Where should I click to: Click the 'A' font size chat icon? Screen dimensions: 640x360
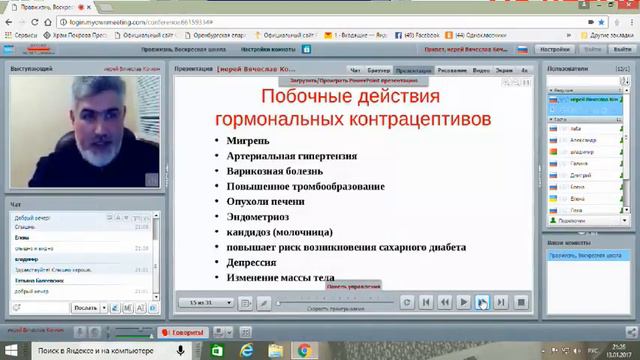(140, 308)
